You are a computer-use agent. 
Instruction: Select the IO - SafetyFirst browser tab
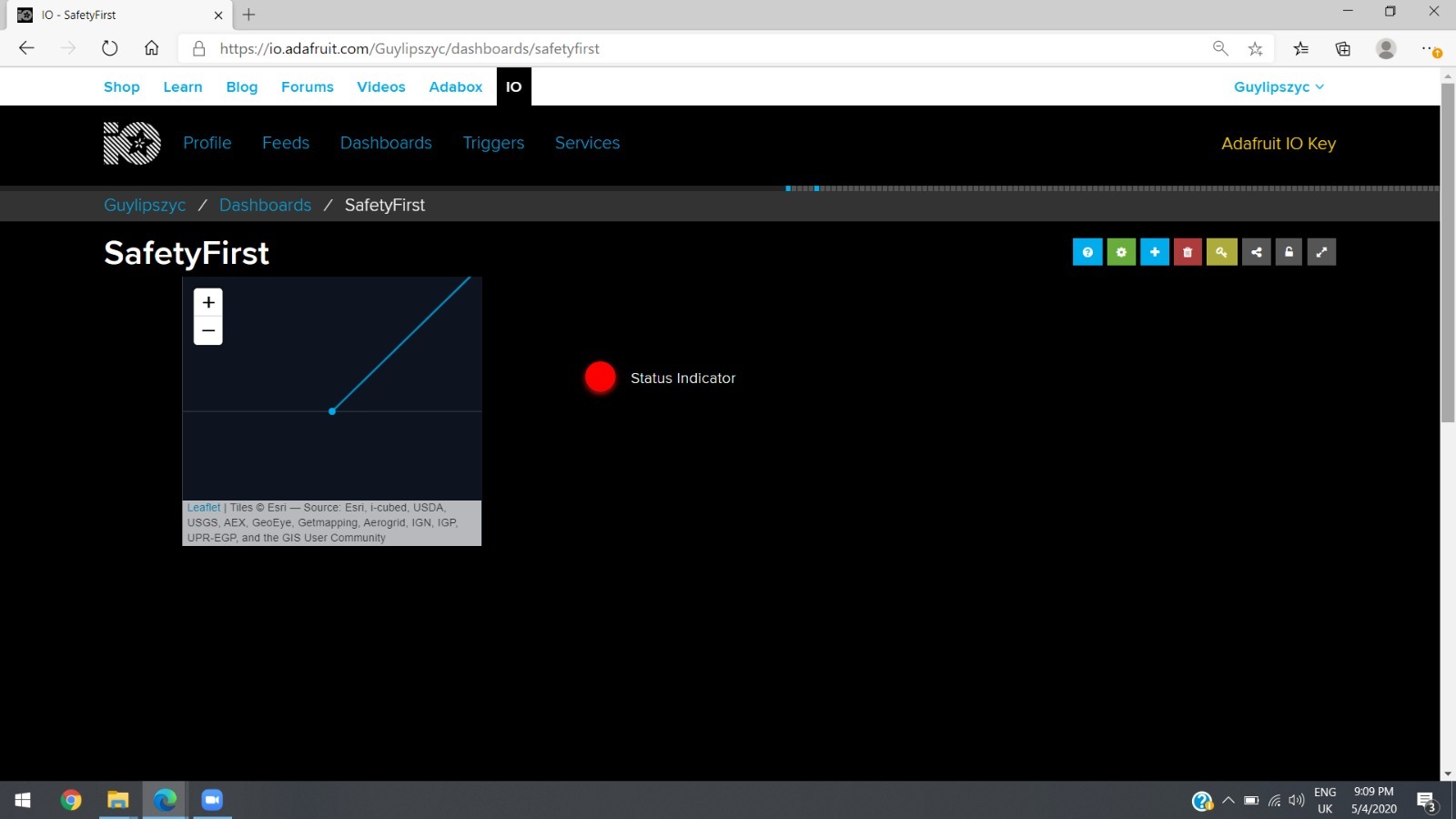[x=118, y=15]
